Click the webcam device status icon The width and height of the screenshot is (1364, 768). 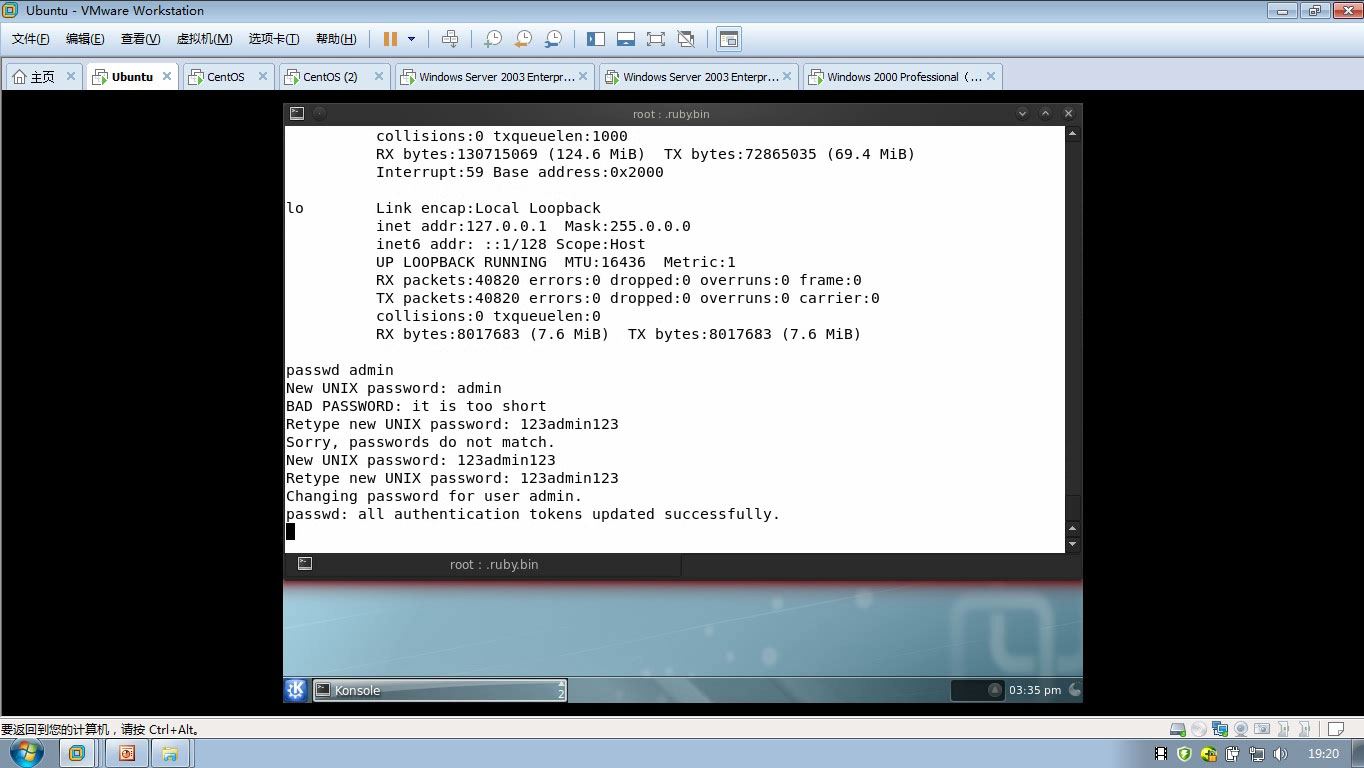1241,729
